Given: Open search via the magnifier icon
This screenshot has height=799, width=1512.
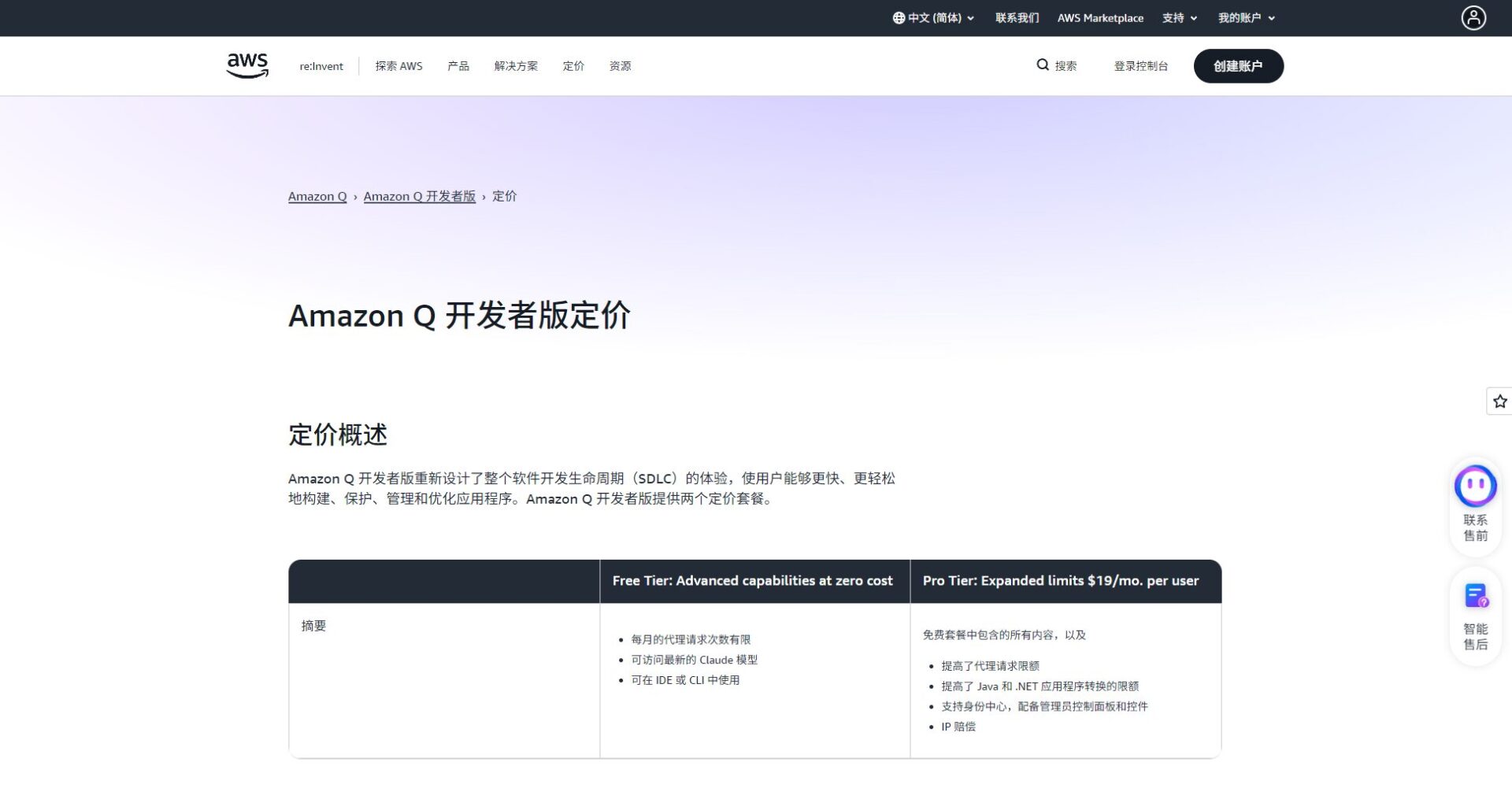Looking at the screenshot, I should pos(1043,65).
